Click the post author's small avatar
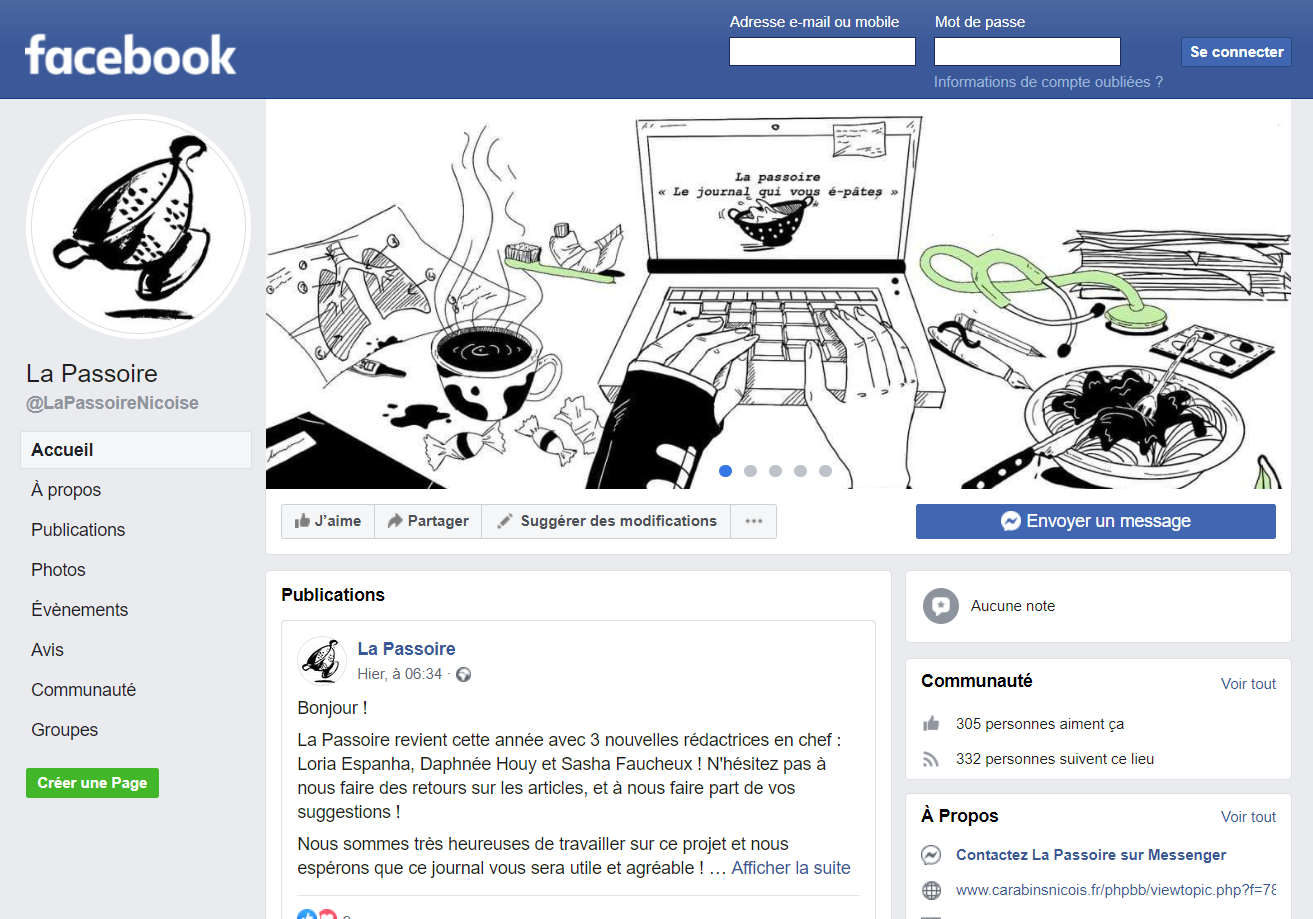The image size is (1313, 919). 322,660
